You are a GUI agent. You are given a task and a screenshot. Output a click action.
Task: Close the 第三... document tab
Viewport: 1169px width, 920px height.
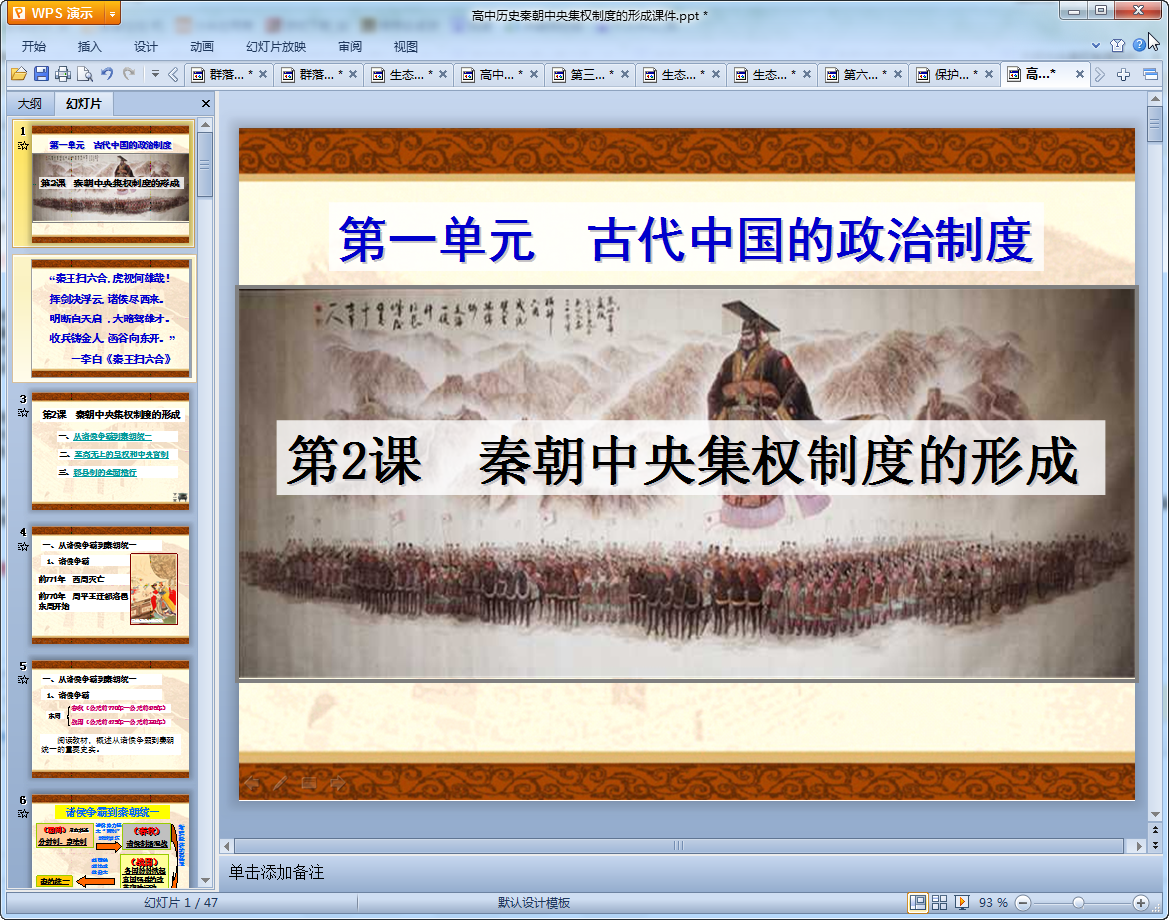coord(625,74)
